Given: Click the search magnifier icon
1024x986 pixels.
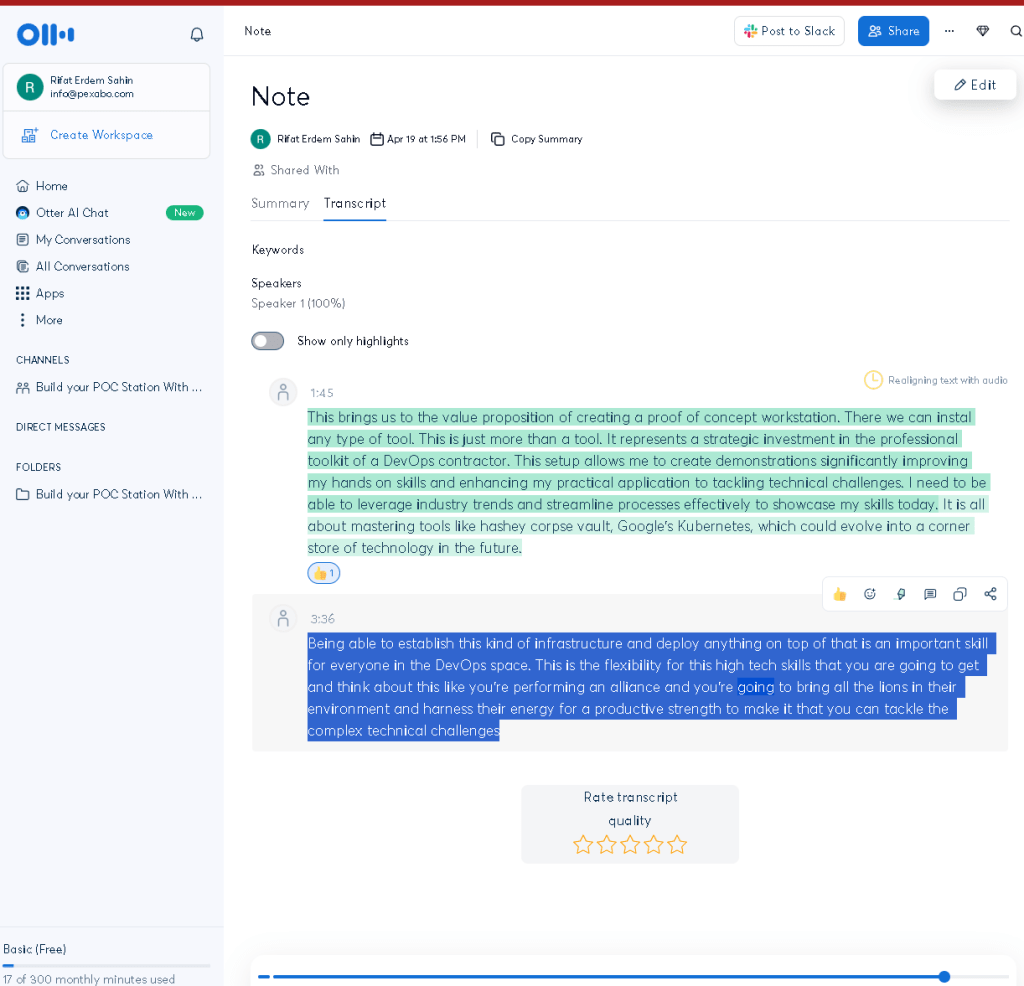Looking at the screenshot, I should pyautogui.click(x=1016, y=31).
